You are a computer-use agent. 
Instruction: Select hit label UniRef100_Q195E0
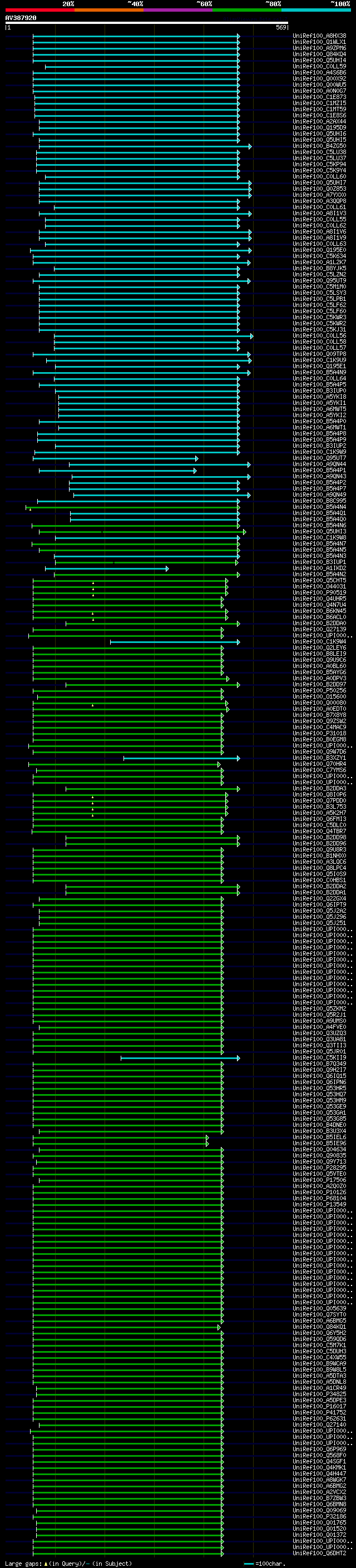coord(319,250)
